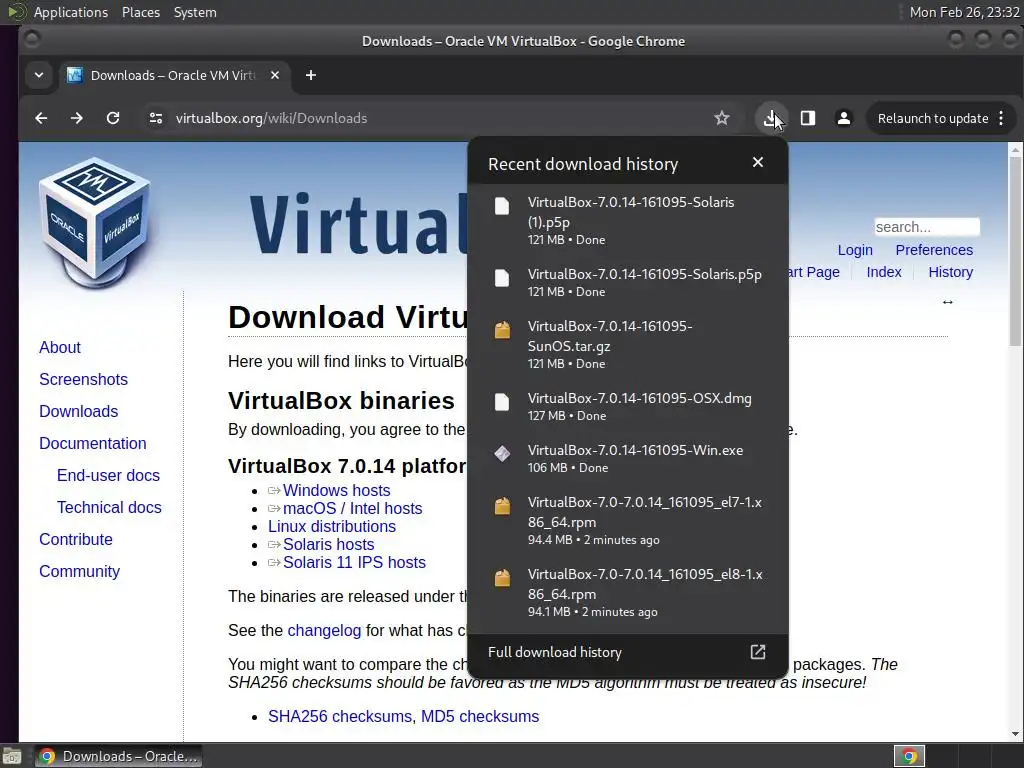Open the Chrome profile icon
Image resolution: width=1024 pixels, height=768 pixels.
pos(844,118)
